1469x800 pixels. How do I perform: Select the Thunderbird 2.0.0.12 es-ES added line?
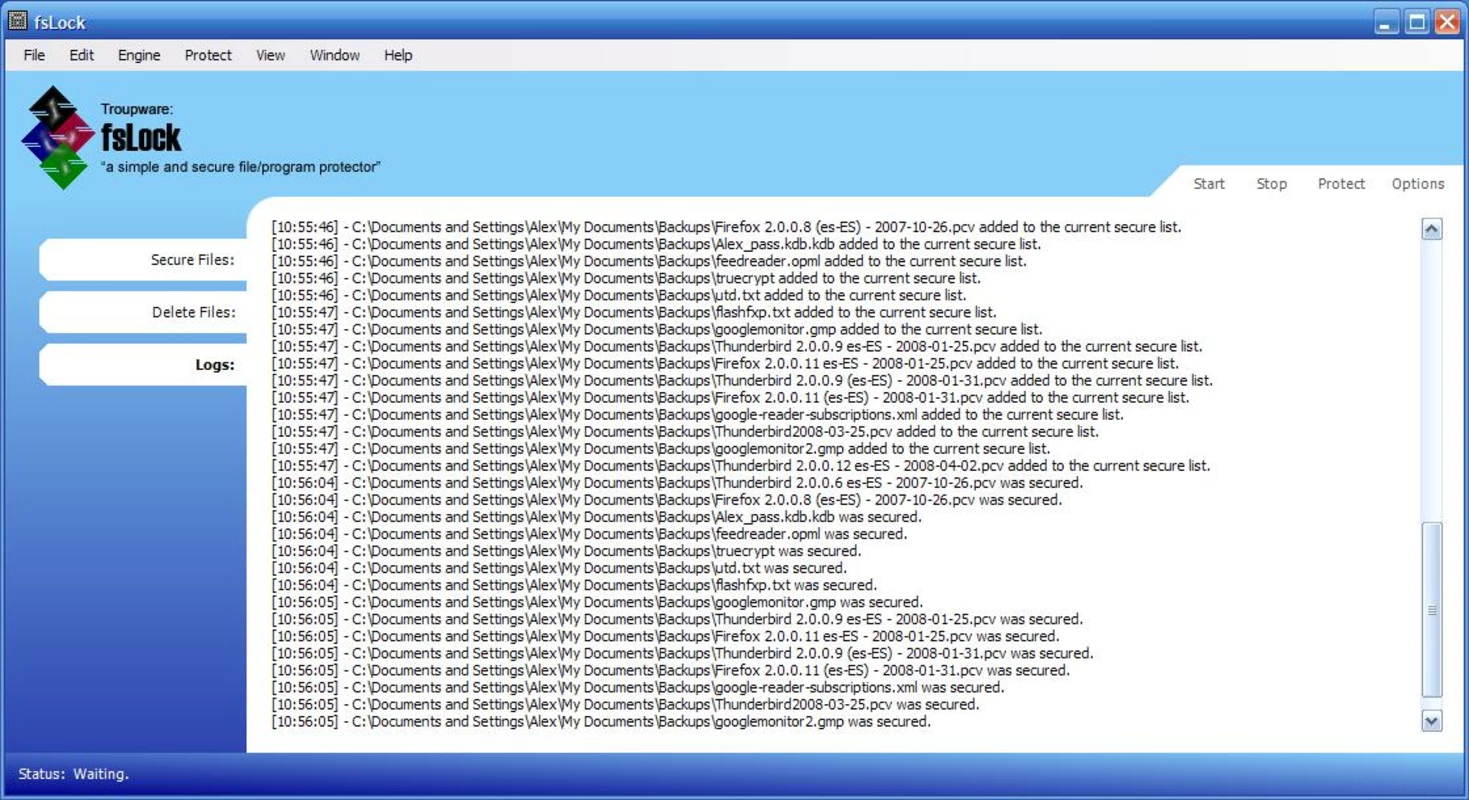click(x=741, y=465)
